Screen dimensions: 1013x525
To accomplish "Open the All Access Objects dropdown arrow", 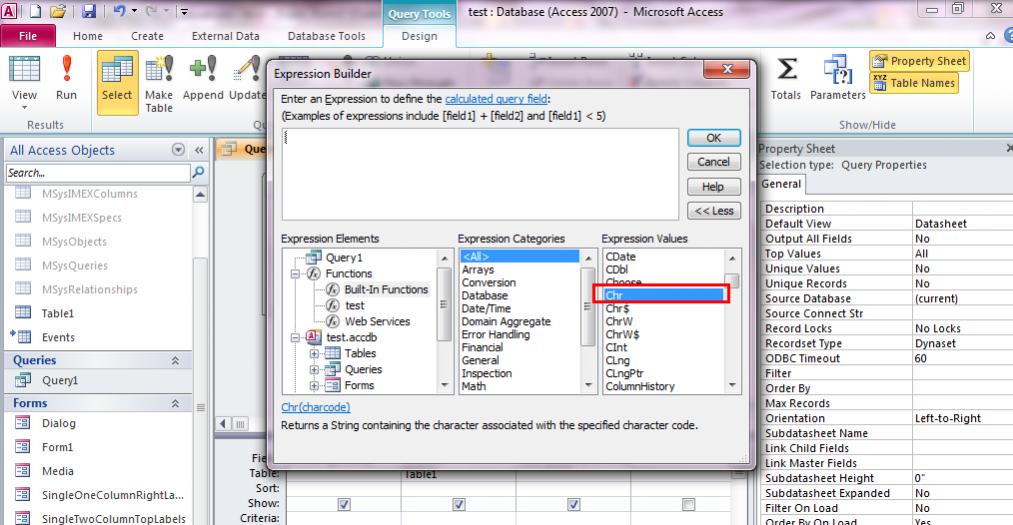I will [178, 150].
